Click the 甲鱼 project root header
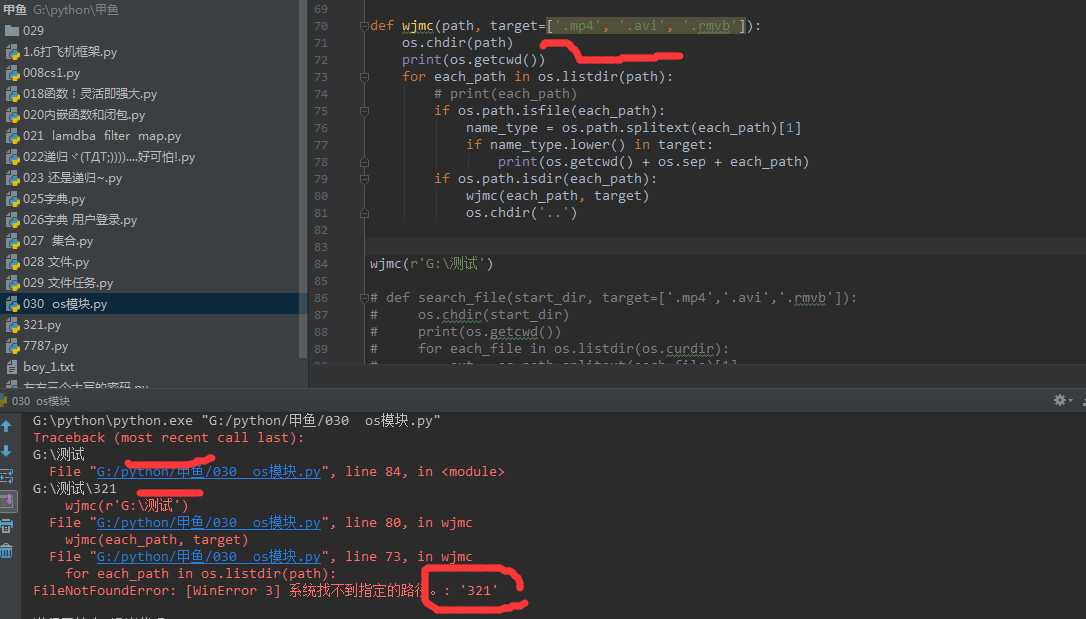The height and width of the screenshot is (619, 1086). 15,8
